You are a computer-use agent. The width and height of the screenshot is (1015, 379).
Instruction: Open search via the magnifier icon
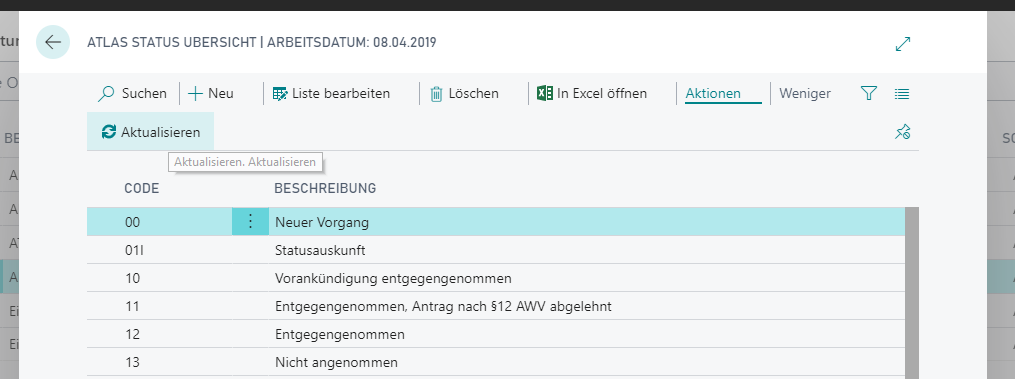106,94
